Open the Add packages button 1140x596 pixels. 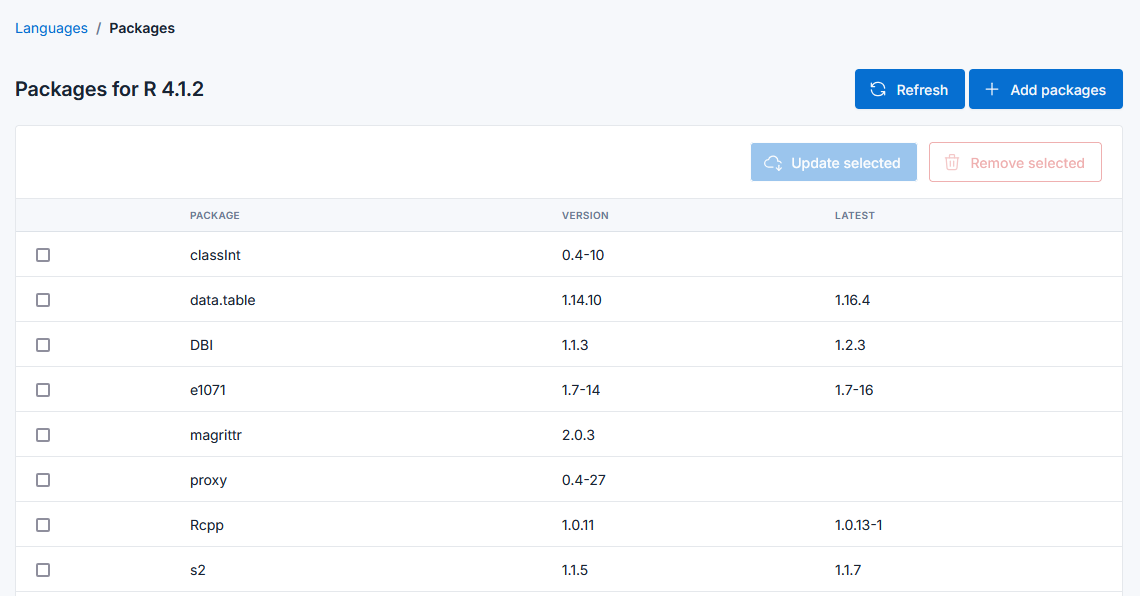[x=1046, y=89]
